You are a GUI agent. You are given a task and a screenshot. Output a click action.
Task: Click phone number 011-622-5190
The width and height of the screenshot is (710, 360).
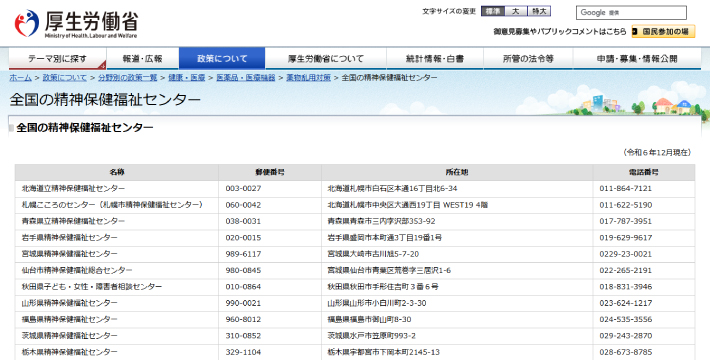[625, 205]
